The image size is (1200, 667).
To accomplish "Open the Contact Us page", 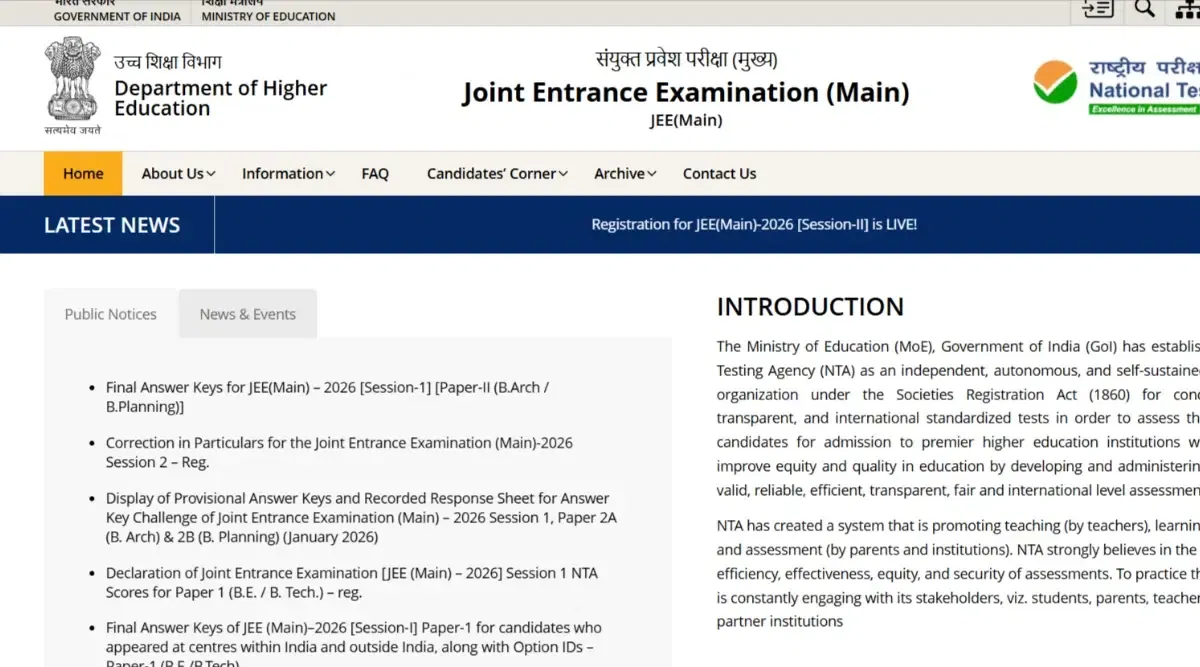I will [719, 174].
